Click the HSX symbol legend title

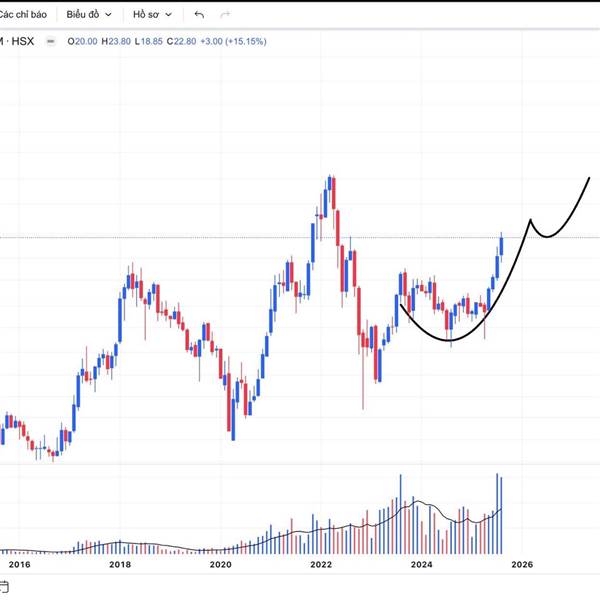tap(17, 41)
